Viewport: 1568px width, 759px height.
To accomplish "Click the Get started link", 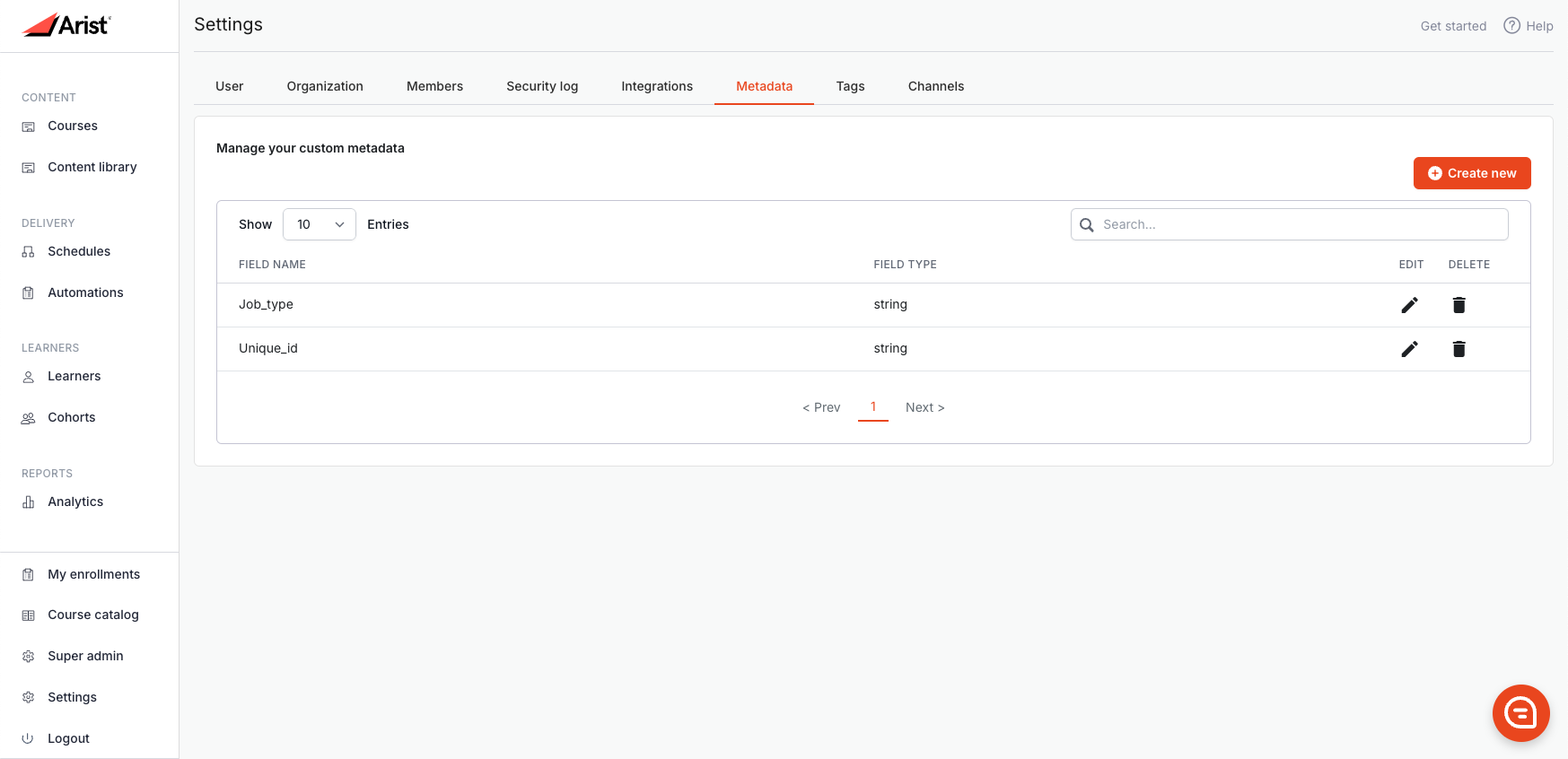I will (1453, 26).
